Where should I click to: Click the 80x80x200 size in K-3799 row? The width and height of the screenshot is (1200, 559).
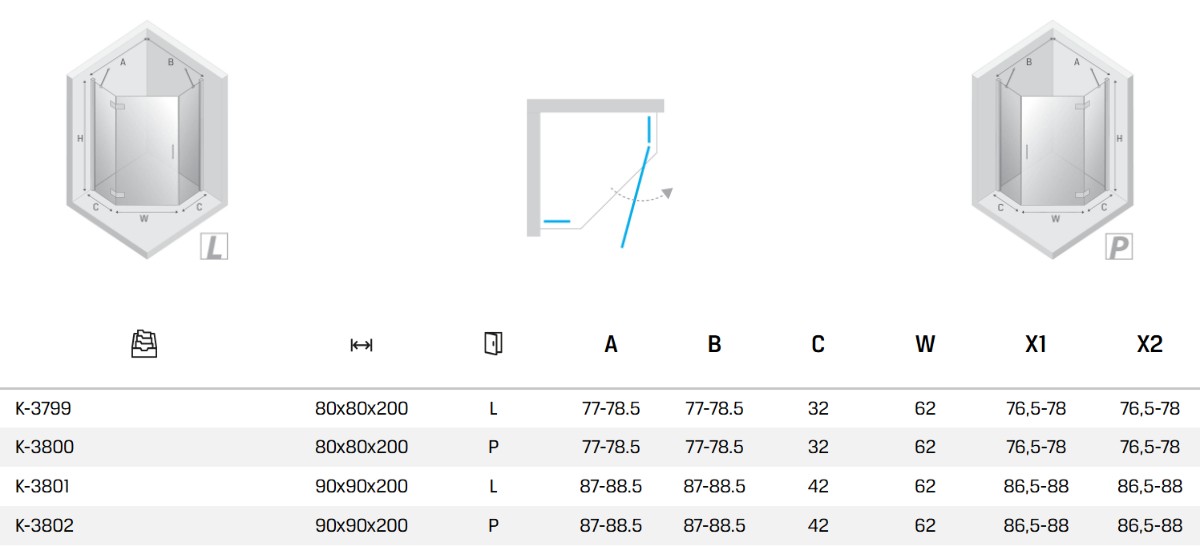pos(361,408)
